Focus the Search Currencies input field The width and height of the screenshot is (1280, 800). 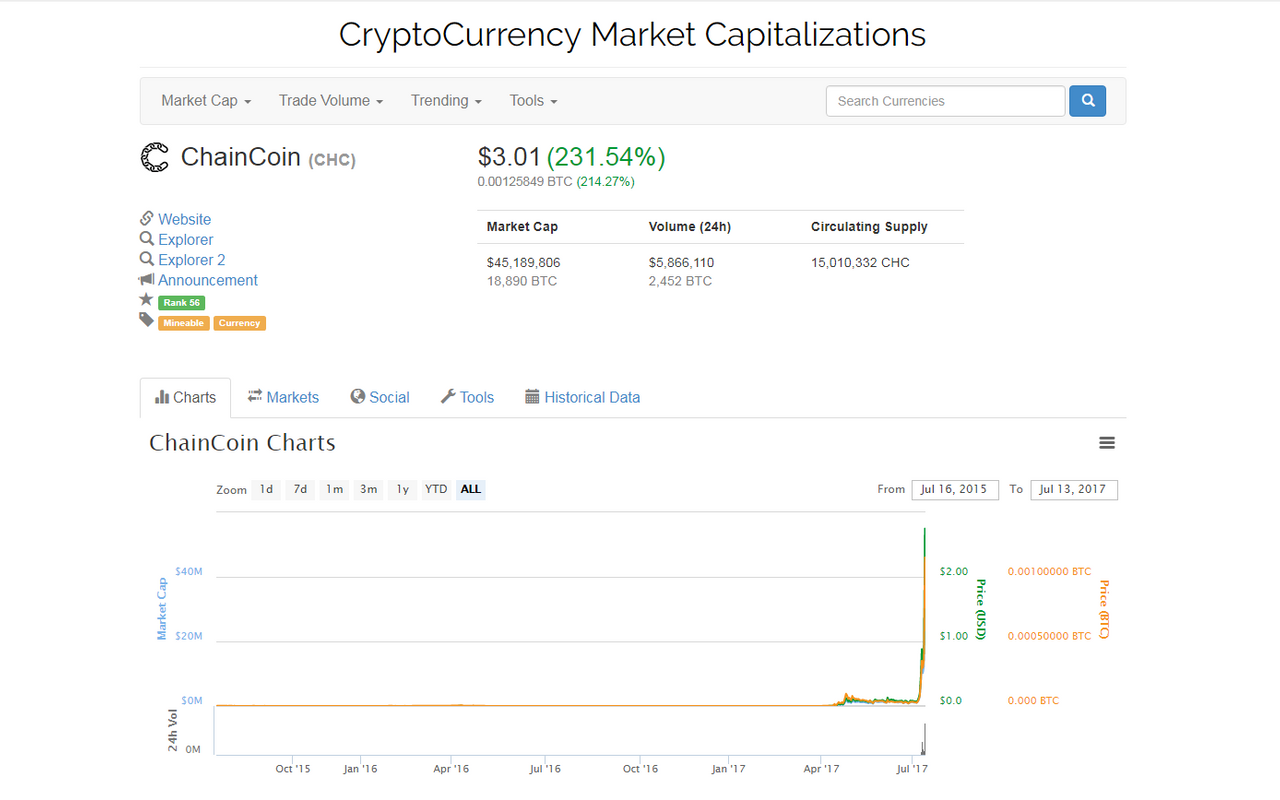coord(946,101)
